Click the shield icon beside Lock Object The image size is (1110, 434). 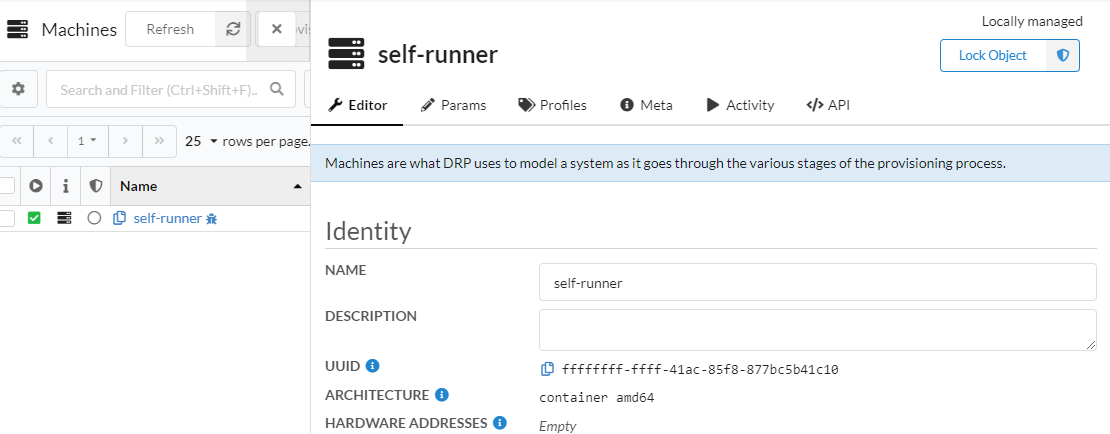pyautogui.click(x=1063, y=56)
